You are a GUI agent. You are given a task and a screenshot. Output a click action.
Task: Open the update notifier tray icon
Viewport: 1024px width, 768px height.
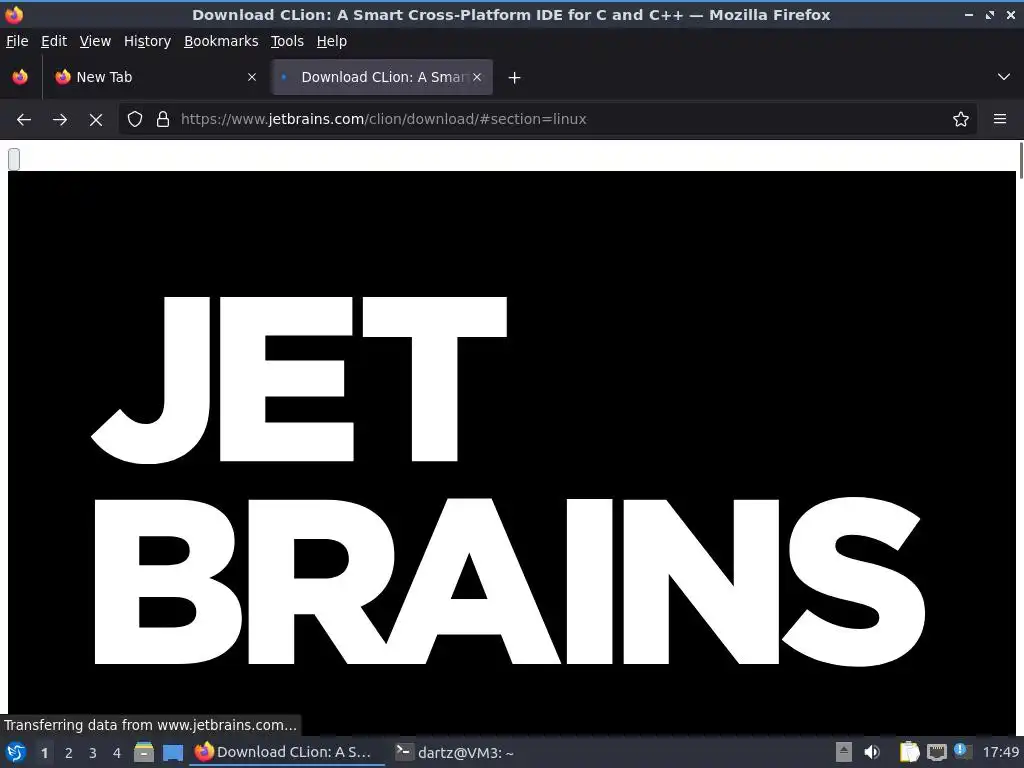[961, 751]
